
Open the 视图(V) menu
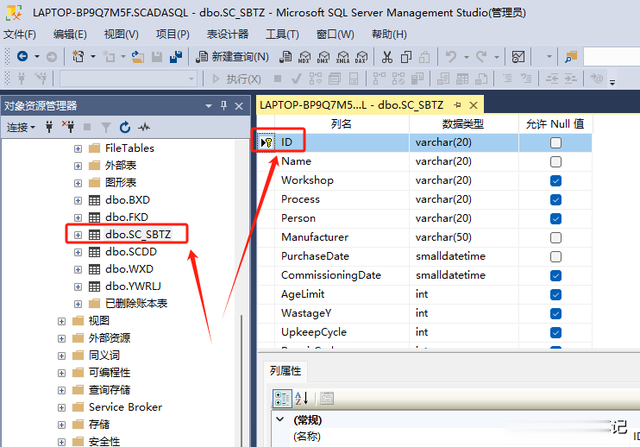121,34
